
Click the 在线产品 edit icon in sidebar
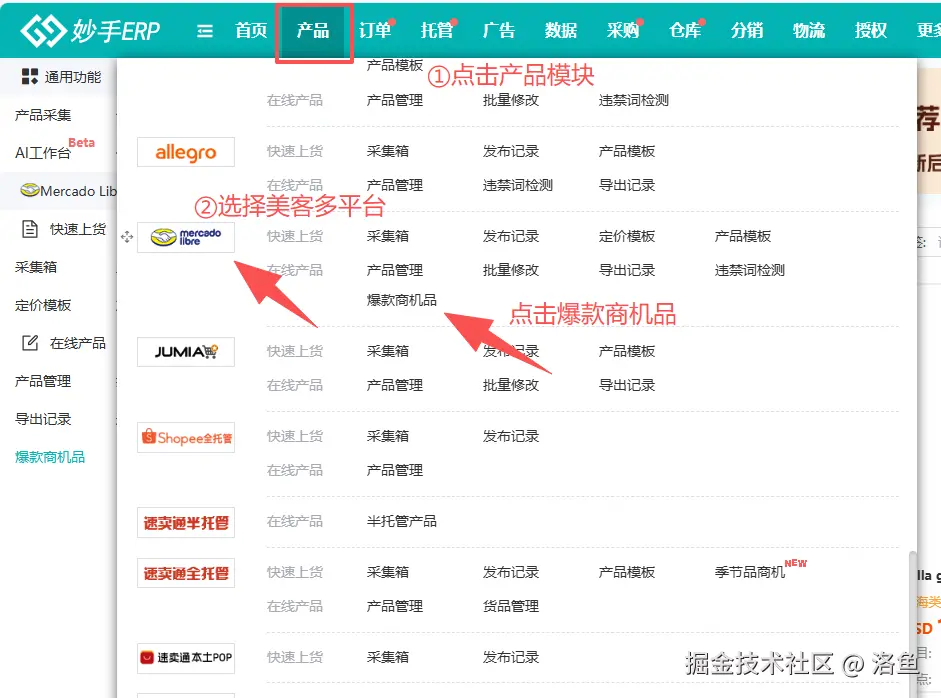coord(29,343)
